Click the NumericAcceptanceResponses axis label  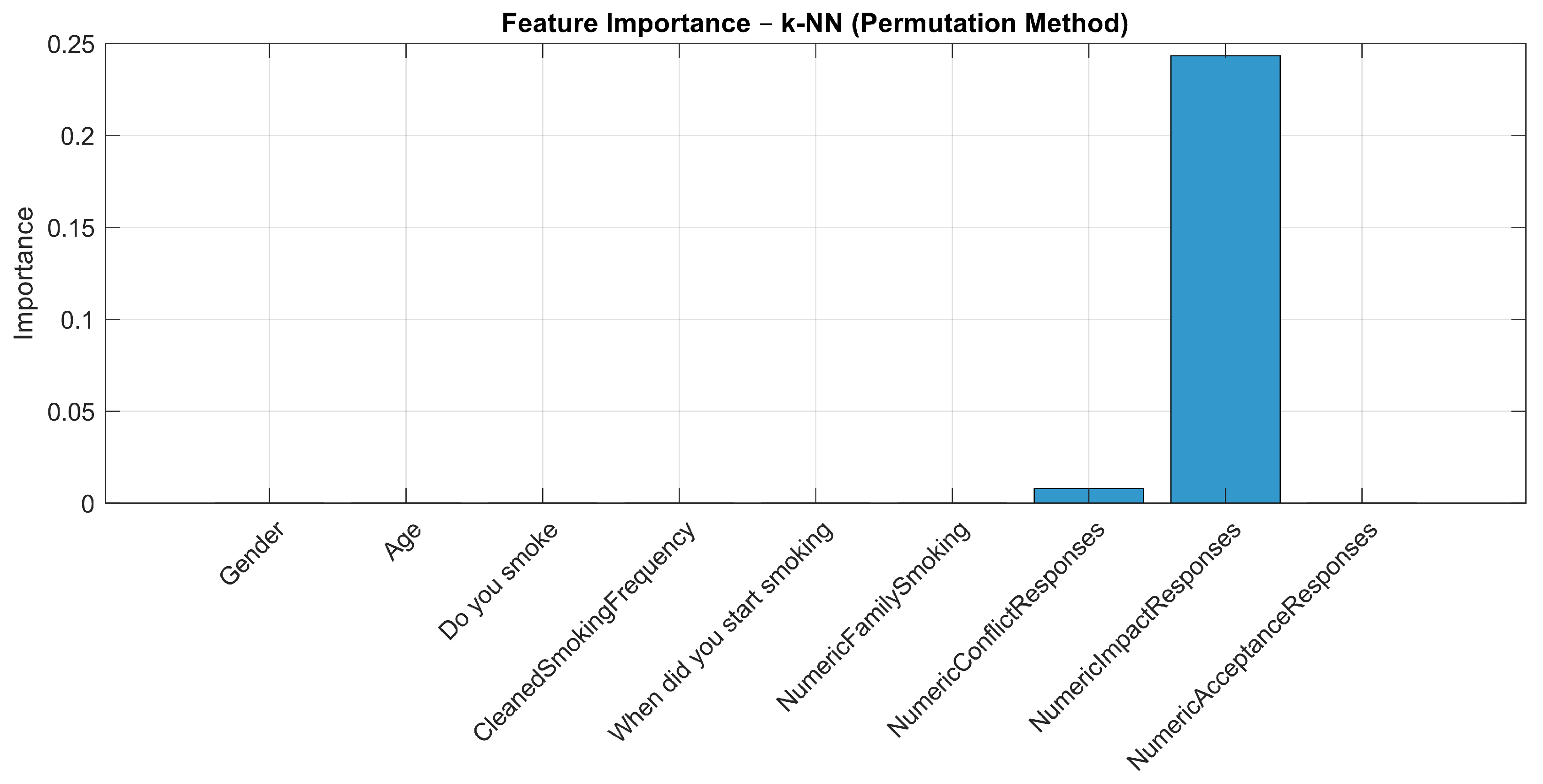(1253, 647)
